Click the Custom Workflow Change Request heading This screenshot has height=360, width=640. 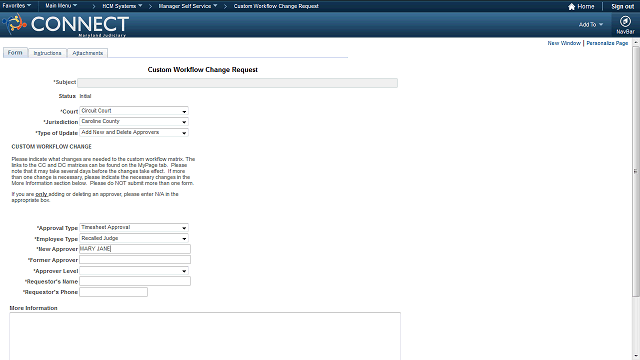(x=202, y=70)
